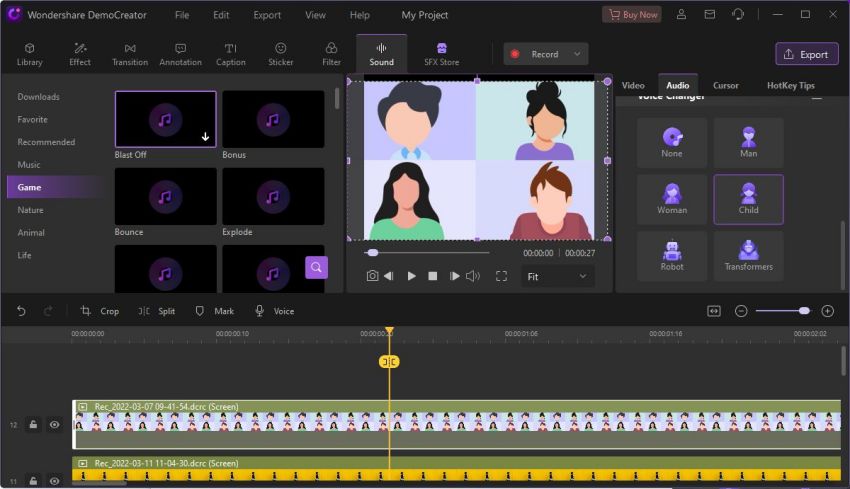The image size is (850, 489).
Task: Undo the last action
Action: tap(21, 311)
